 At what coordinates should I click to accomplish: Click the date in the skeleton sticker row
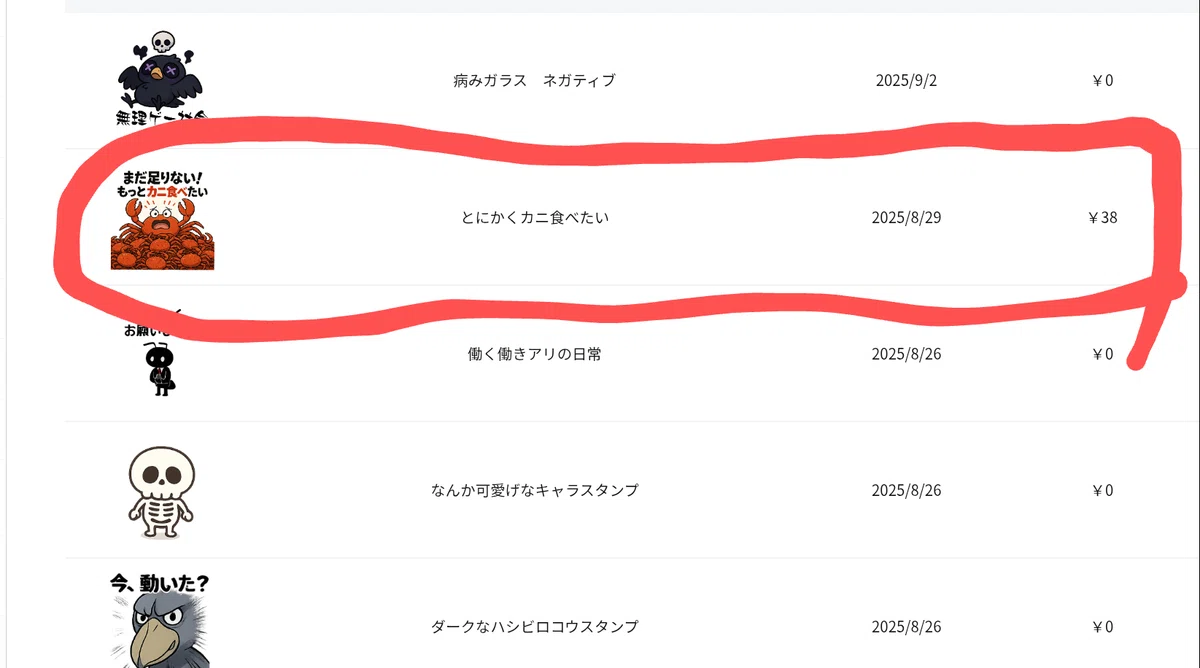906,490
